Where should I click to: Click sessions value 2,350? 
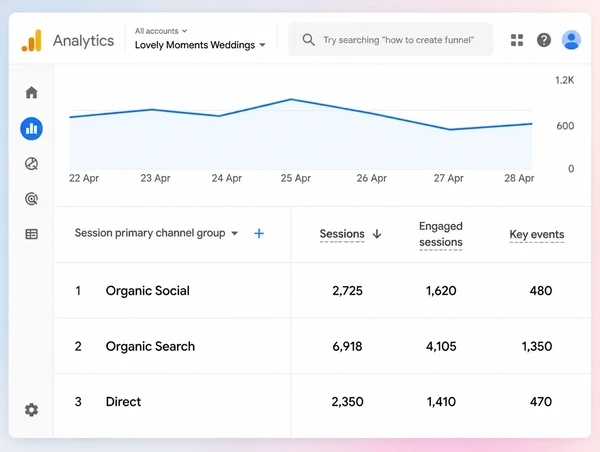[347, 402]
